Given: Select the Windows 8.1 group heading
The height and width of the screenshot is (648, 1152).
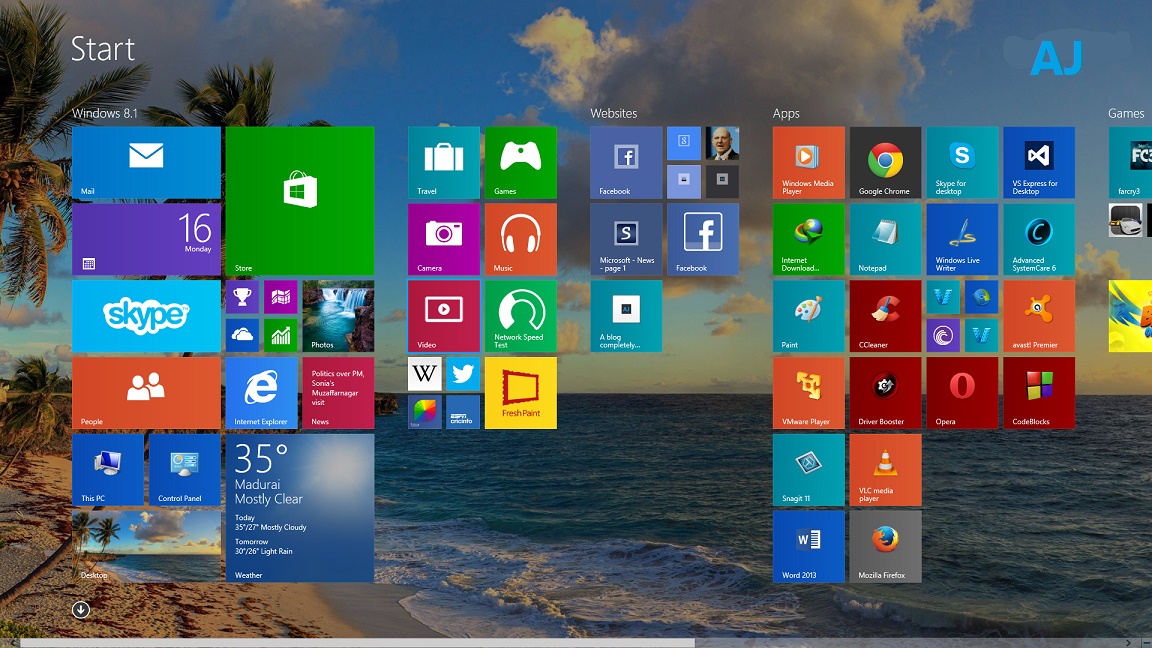Looking at the screenshot, I should pyautogui.click(x=104, y=113).
